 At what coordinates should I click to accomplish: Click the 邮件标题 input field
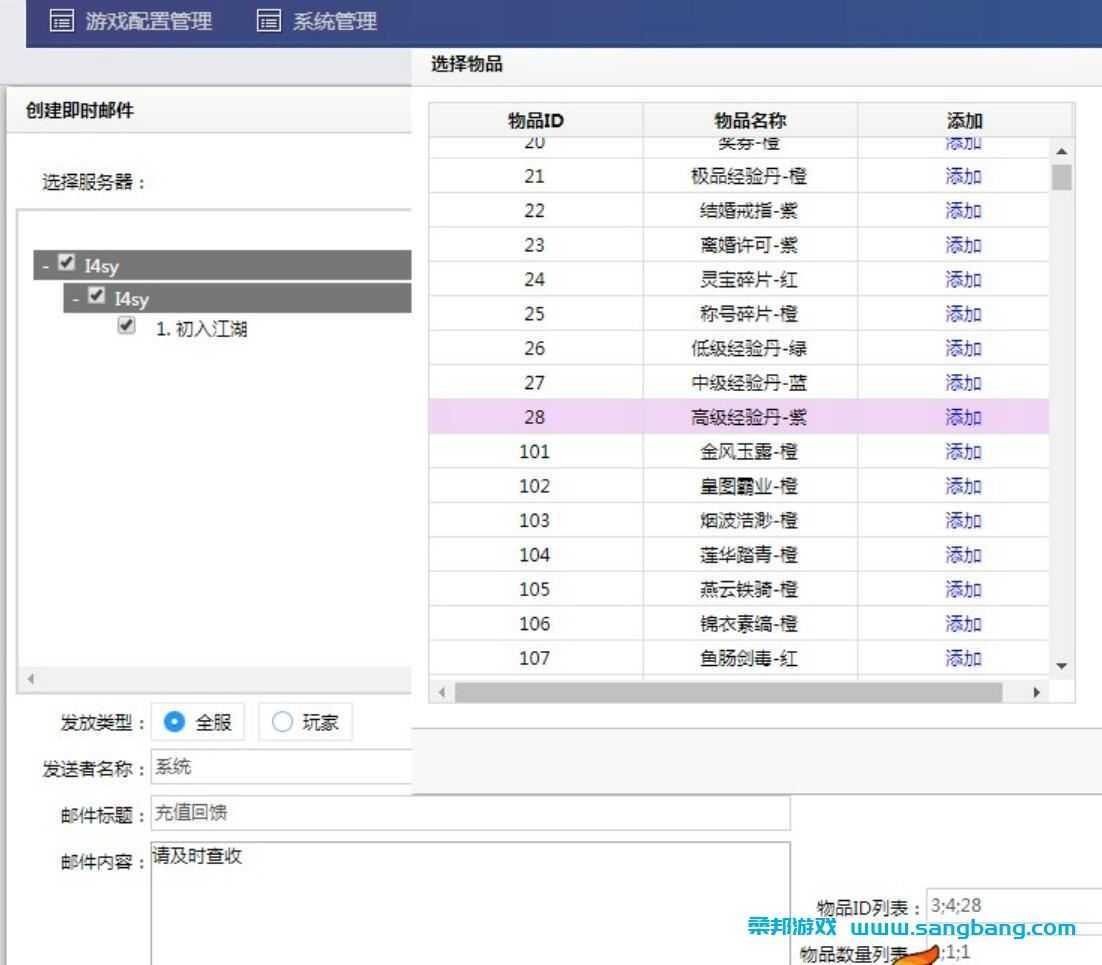point(400,813)
